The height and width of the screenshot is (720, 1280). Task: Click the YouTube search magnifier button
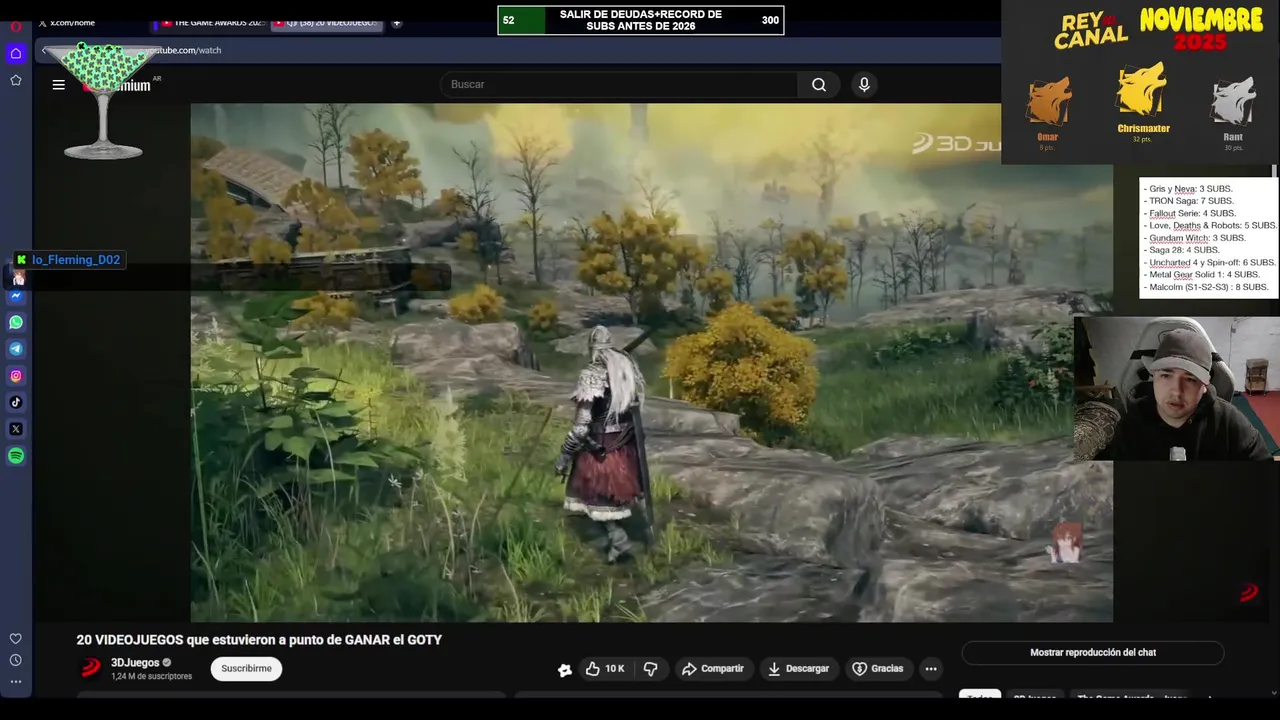point(819,85)
